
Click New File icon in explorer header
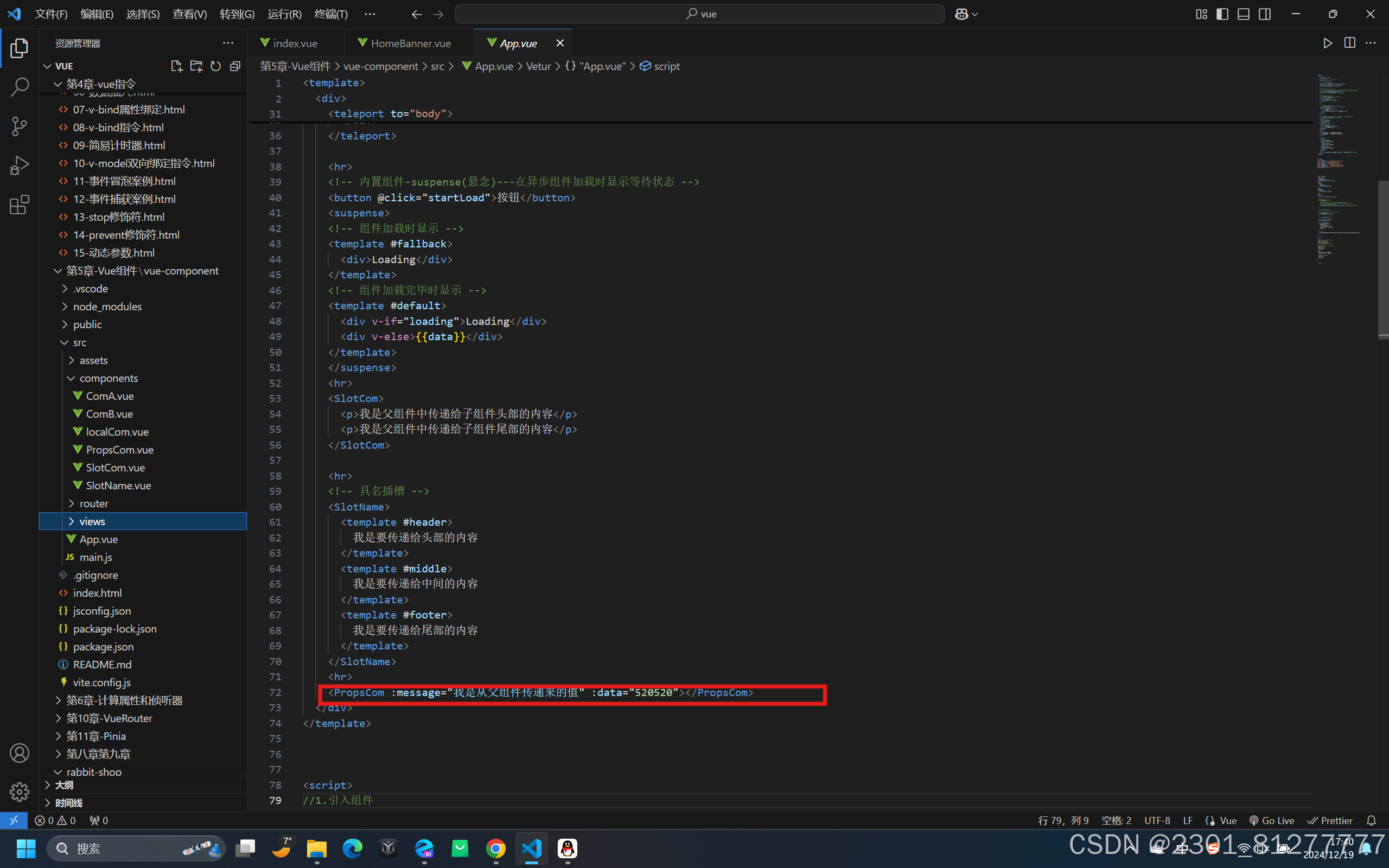177,66
